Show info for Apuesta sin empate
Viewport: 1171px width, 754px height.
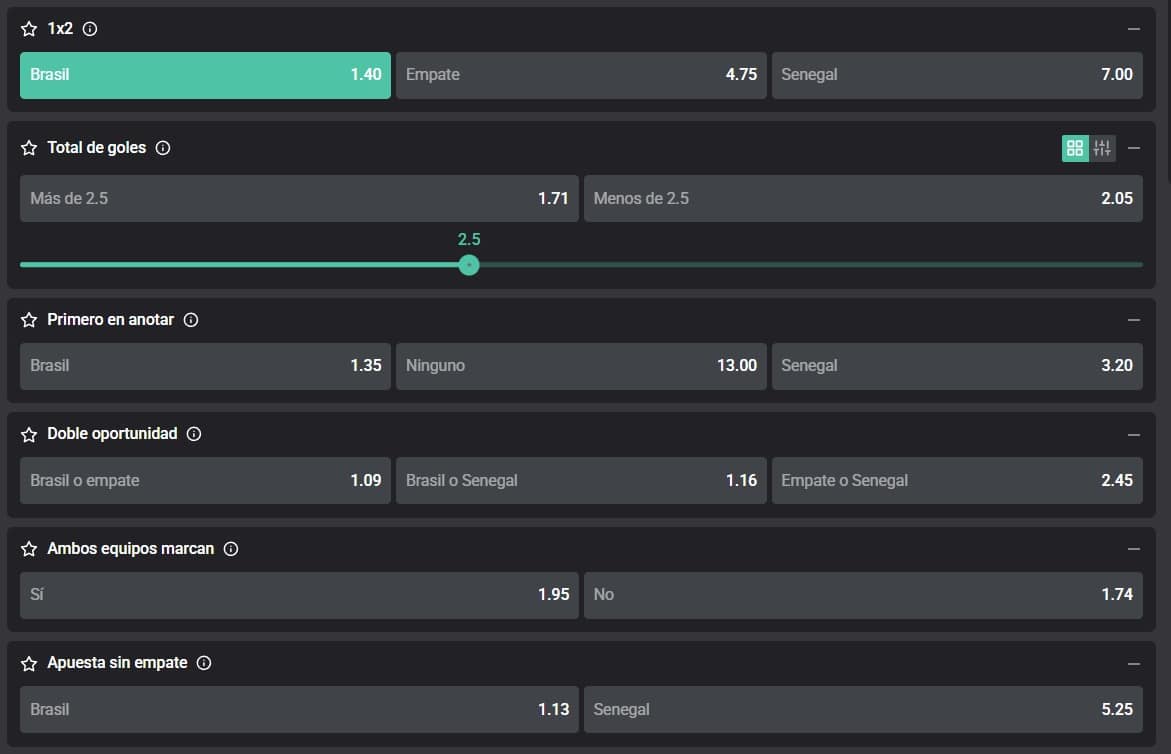(x=204, y=663)
